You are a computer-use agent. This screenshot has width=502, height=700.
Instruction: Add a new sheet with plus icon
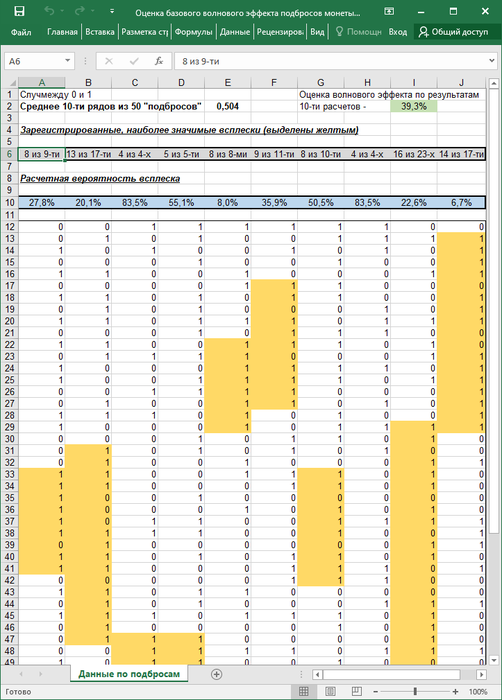click(x=217, y=674)
